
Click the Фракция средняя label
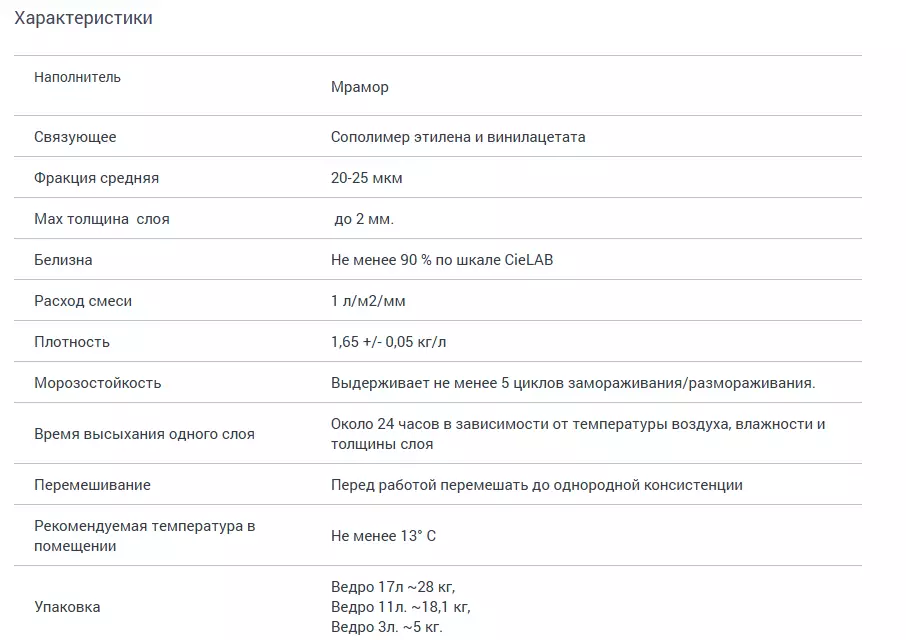pos(96,178)
